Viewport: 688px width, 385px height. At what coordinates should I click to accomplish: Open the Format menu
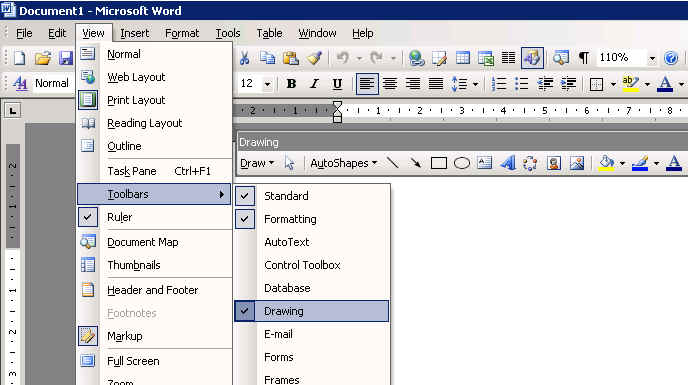click(182, 33)
